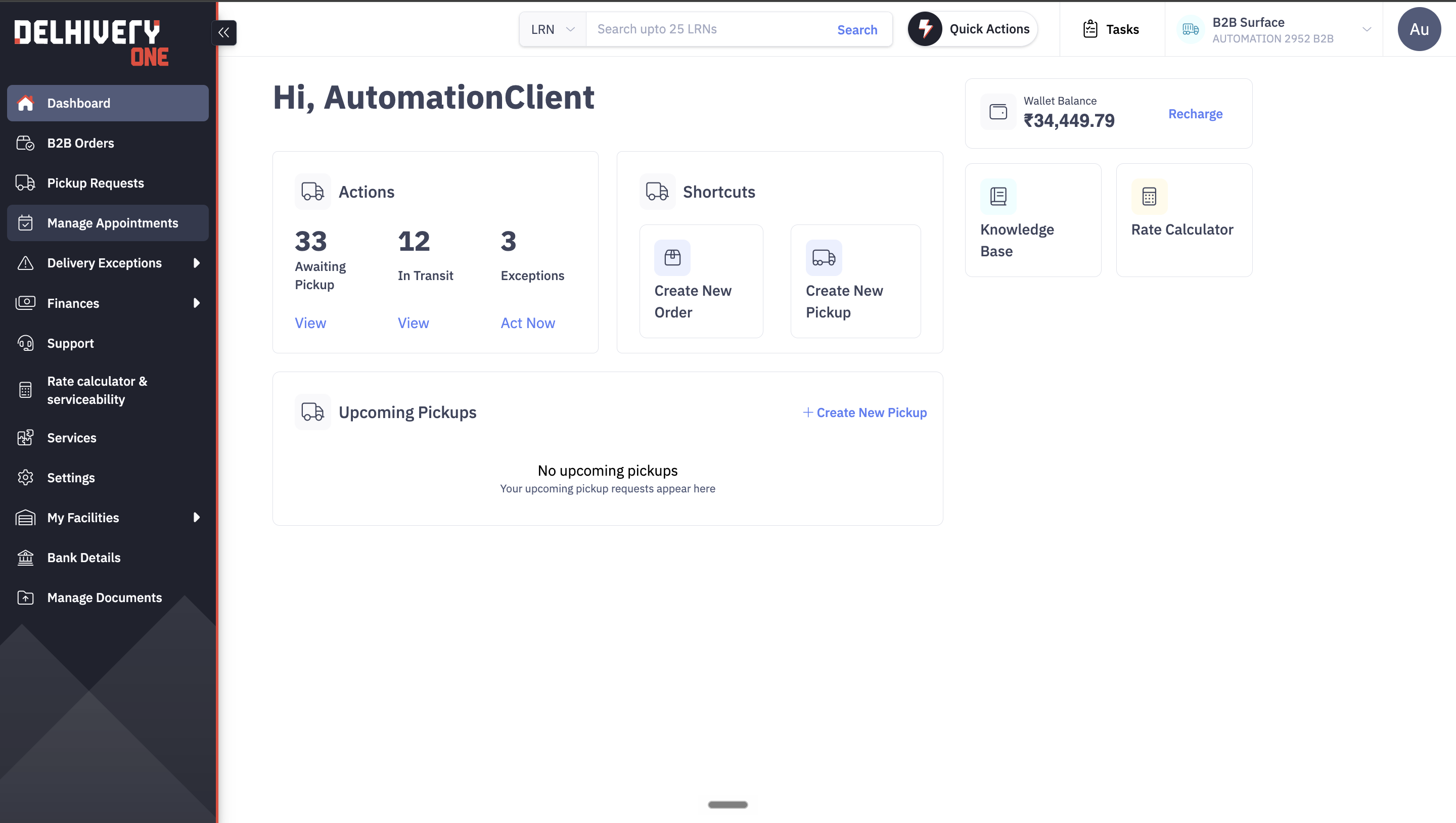The height and width of the screenshot is (823, 1456).
Task: Click Act Now for Exceptions
Action: click(528, 323)
